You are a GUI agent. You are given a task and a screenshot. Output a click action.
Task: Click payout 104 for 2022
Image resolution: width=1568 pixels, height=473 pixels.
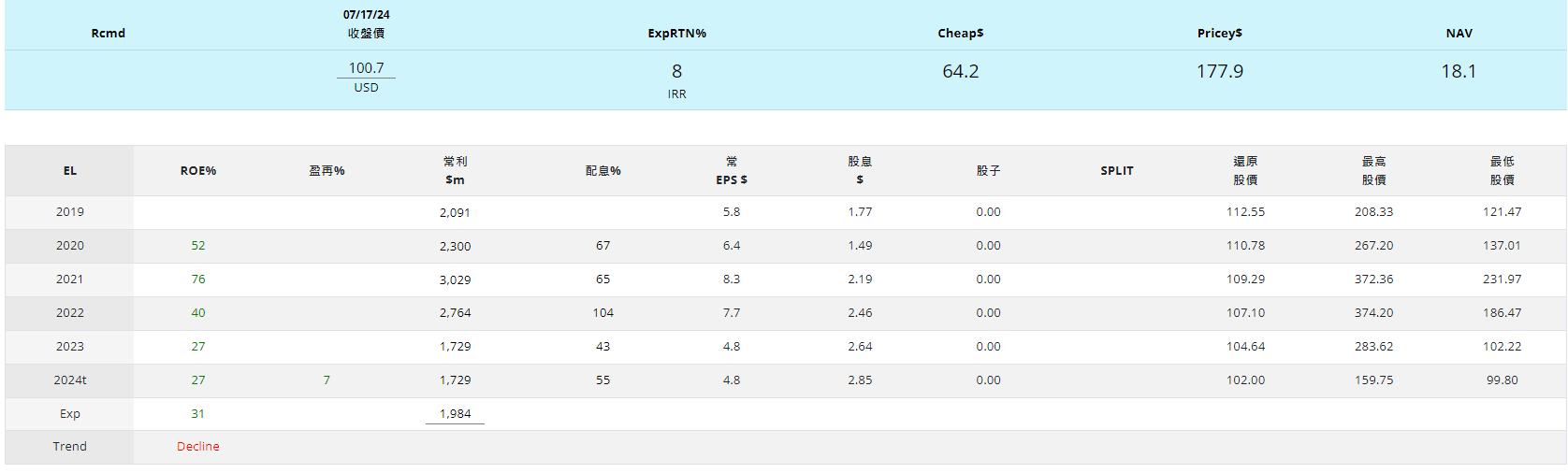603,313
